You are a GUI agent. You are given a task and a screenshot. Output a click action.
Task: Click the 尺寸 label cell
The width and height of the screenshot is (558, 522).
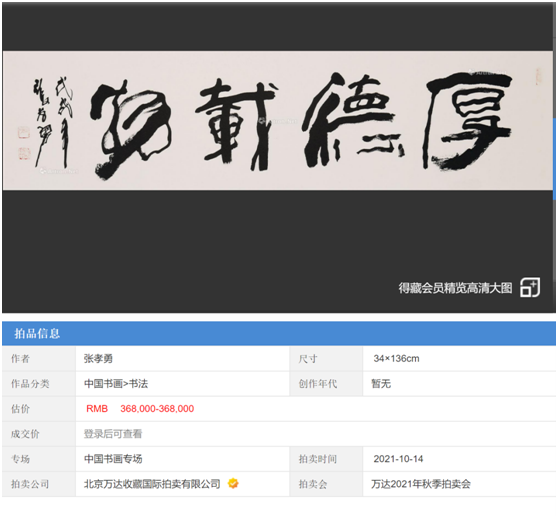click(x=326, y=359)
